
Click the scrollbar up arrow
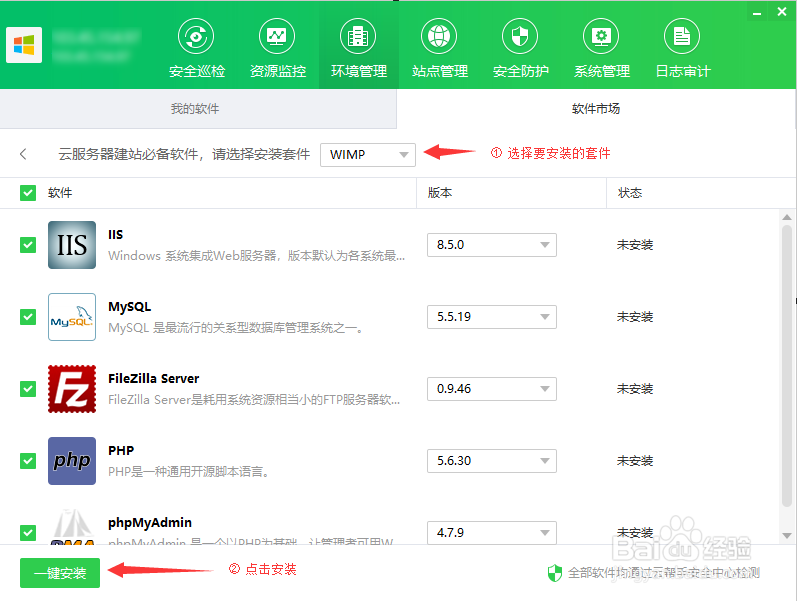click(787, 217)
